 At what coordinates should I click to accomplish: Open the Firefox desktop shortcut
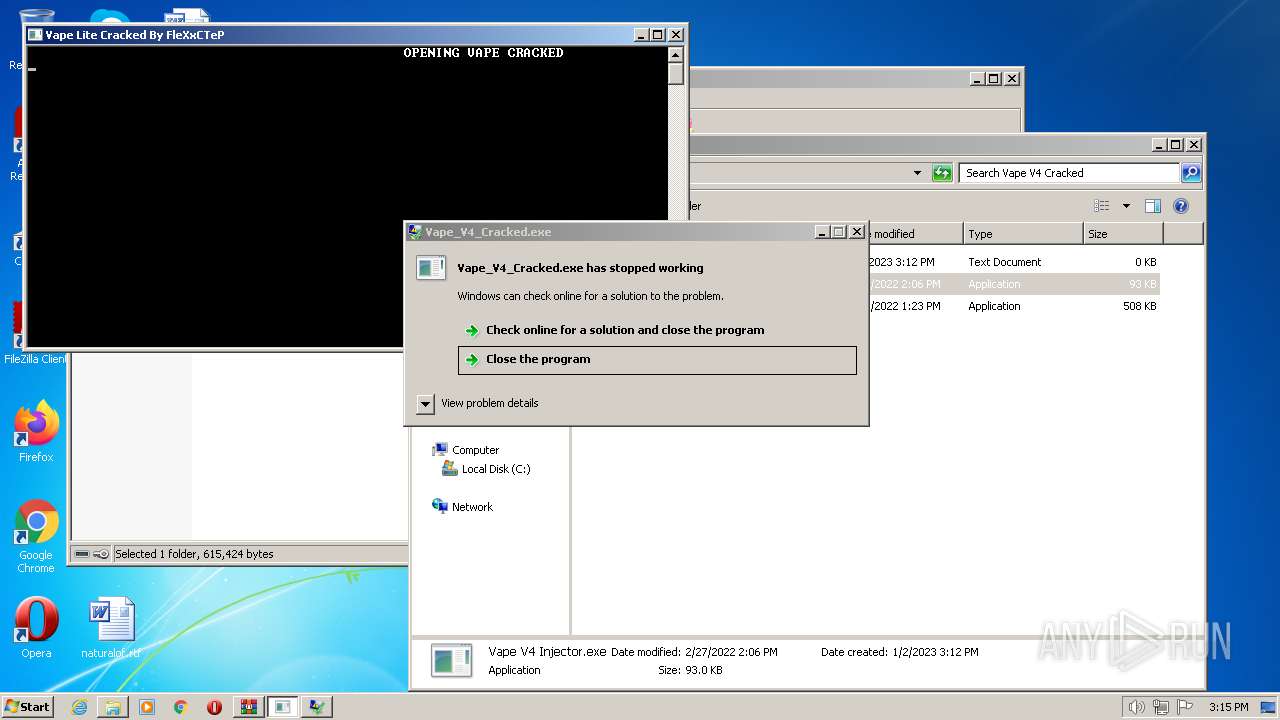[x=36, y=433]
